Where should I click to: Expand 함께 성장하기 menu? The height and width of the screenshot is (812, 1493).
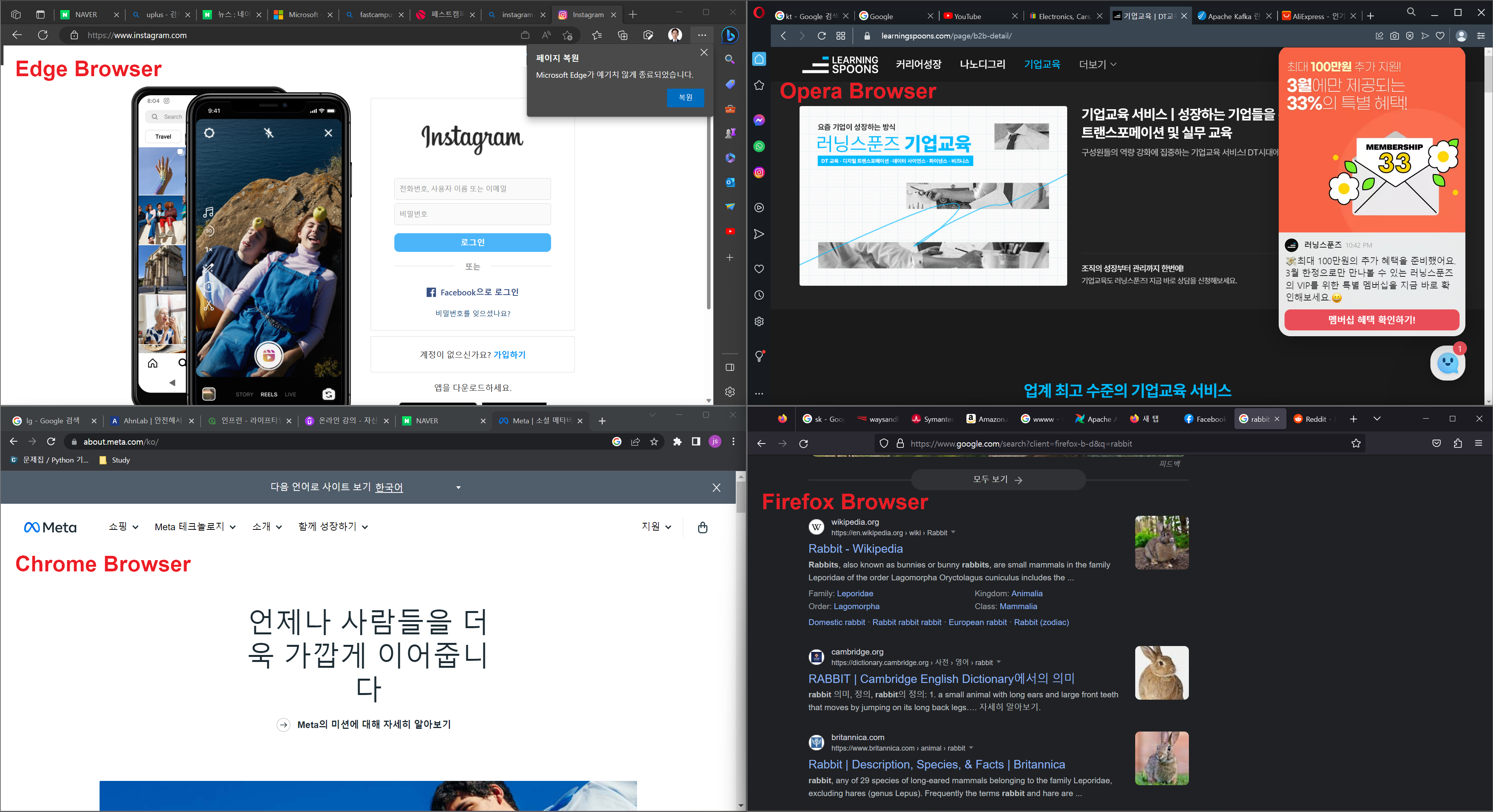333,526
